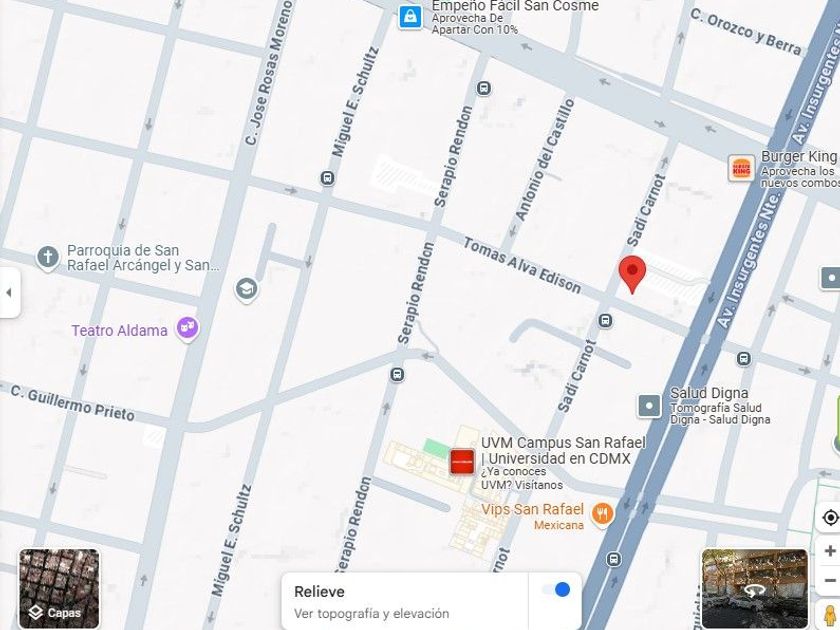This screenshot has height=630, width=840.
Task: Zoom in with the plus button
Action: (830, 551)
